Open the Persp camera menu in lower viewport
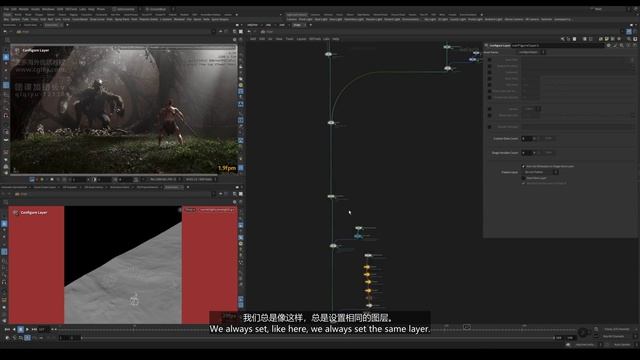 [189, 209]
